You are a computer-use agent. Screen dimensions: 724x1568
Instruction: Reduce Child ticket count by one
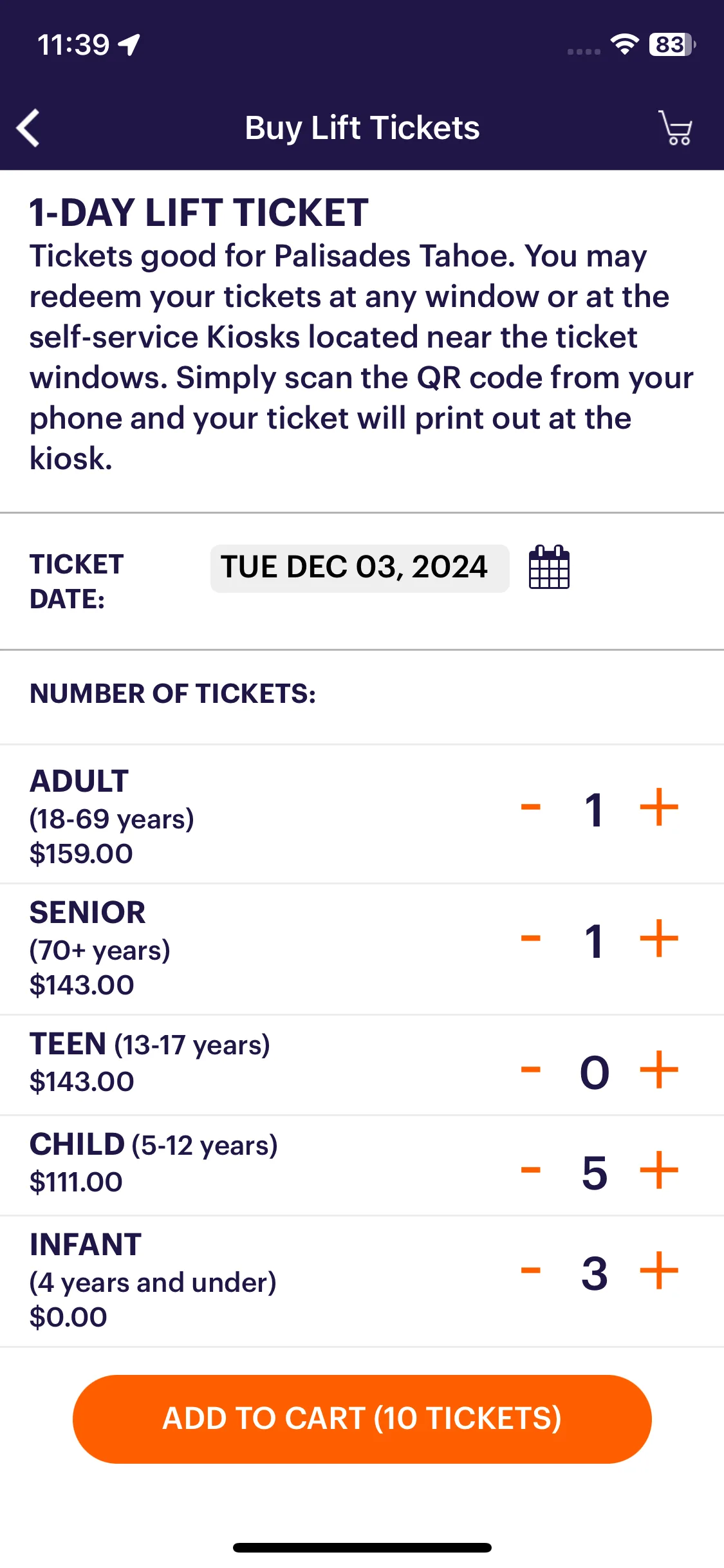[530, 1170]
